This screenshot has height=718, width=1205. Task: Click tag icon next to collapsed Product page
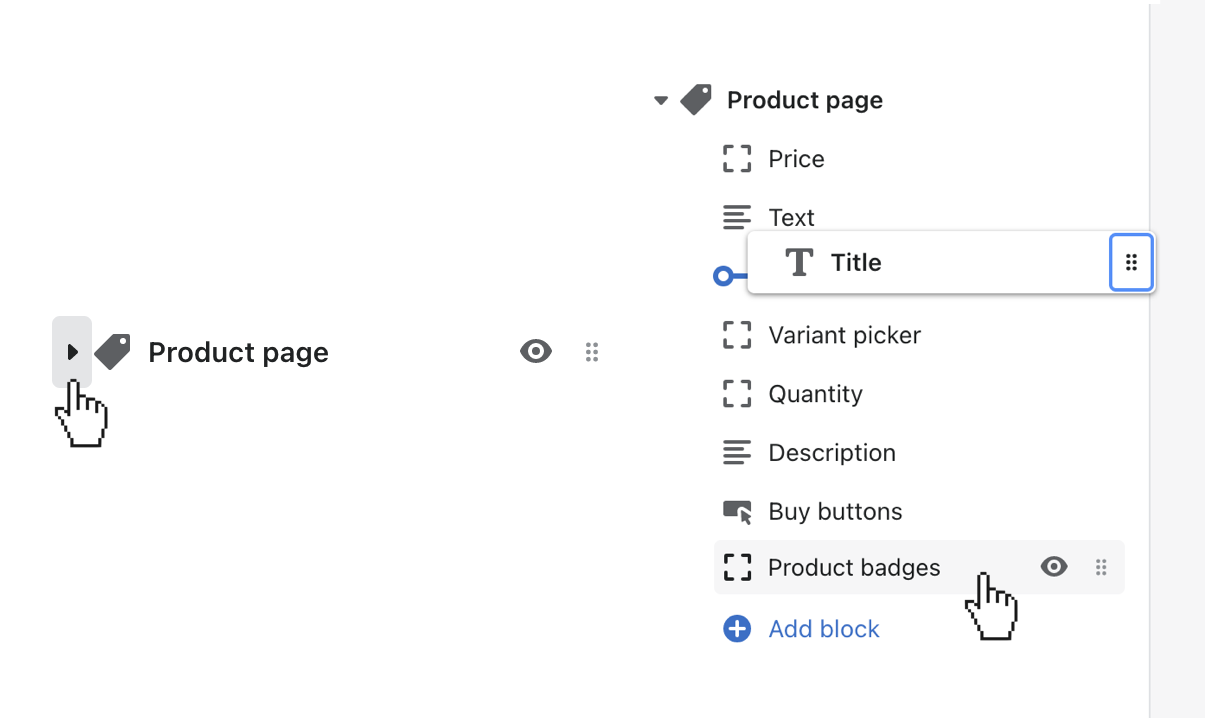coord(113,352)
